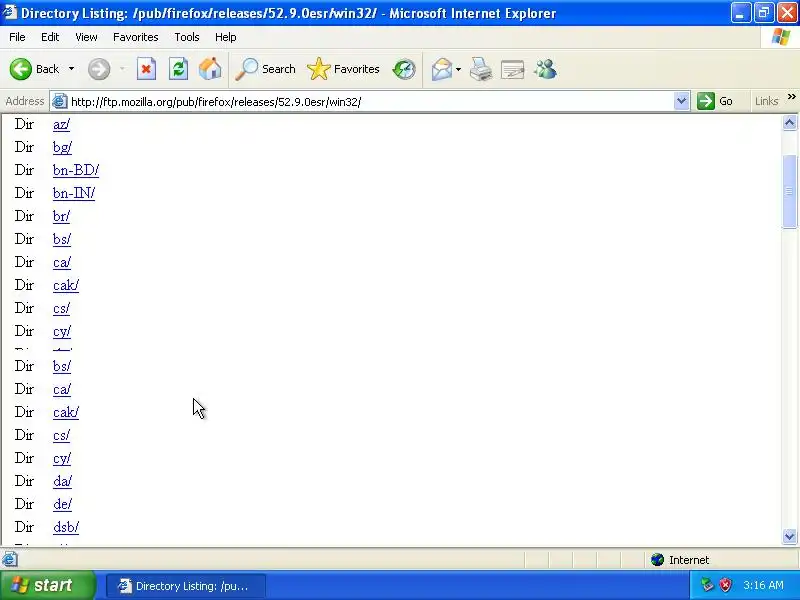The image size is (800, 600).
Task: Click the Internet zone globe in status bar
Action: tap(657, 560)
